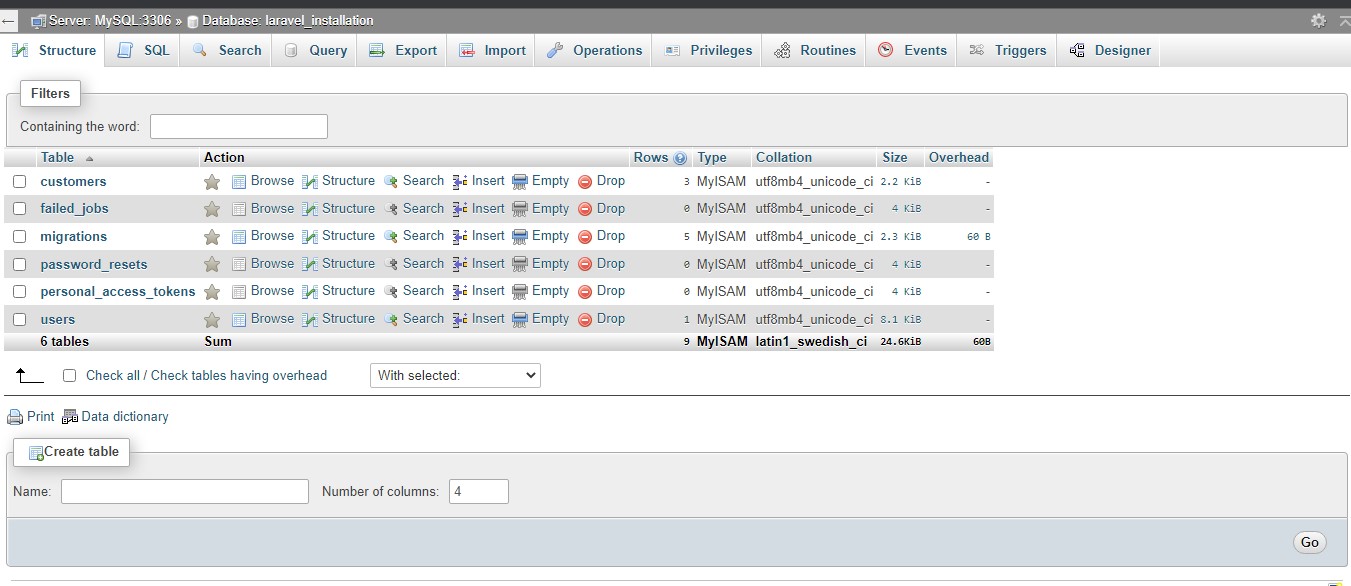
Task: Click the 60 B overhead value for migrations
Action: [978, 237]
